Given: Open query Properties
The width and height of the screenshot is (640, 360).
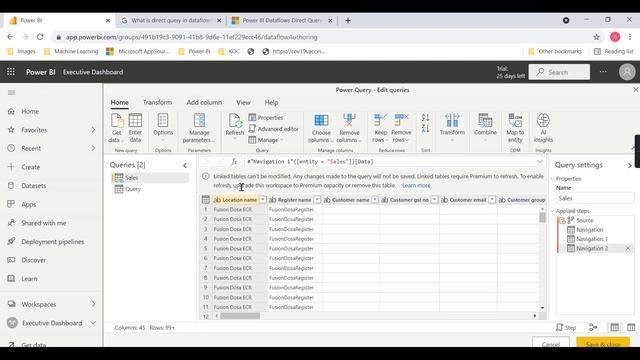Looking at the screenshot, I should point(266,118).
